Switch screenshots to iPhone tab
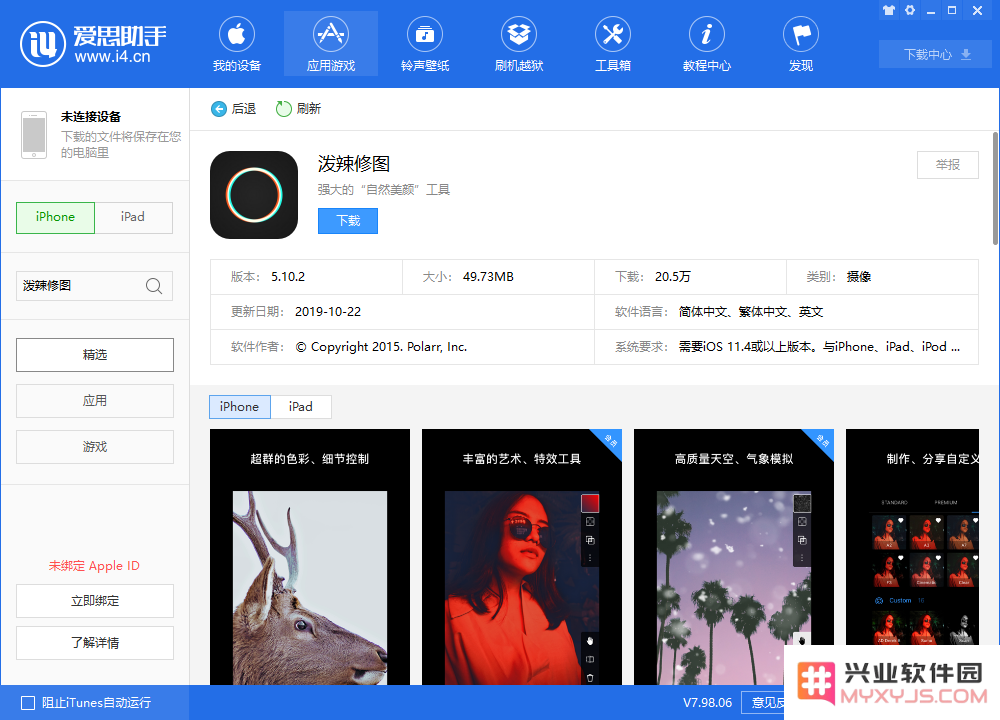Screen dimensions: 1000x720 tap(240, 407)
